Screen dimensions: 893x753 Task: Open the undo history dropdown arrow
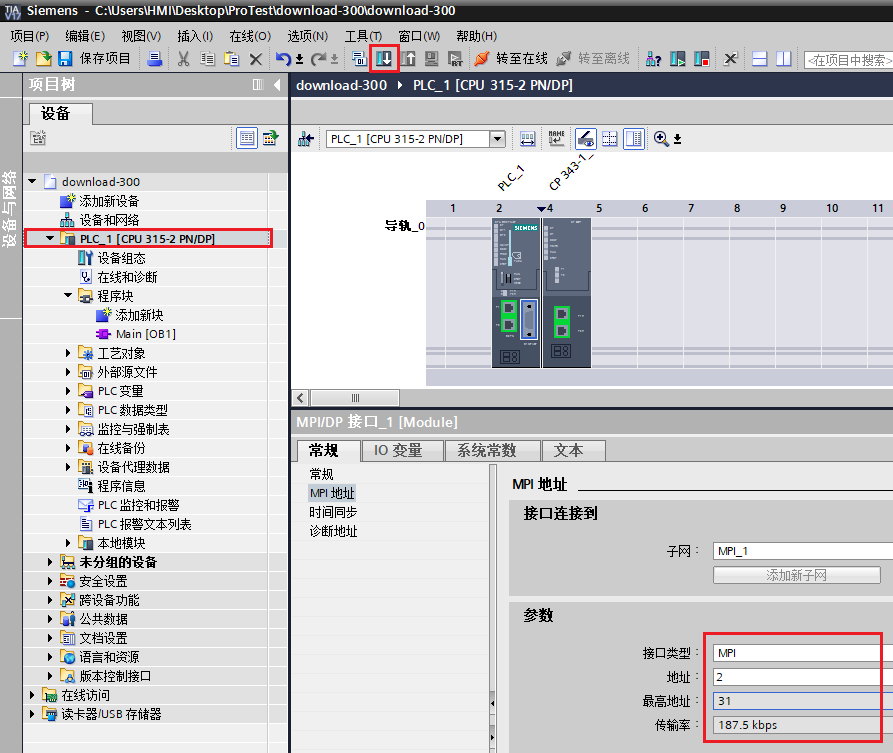point(299,59)
